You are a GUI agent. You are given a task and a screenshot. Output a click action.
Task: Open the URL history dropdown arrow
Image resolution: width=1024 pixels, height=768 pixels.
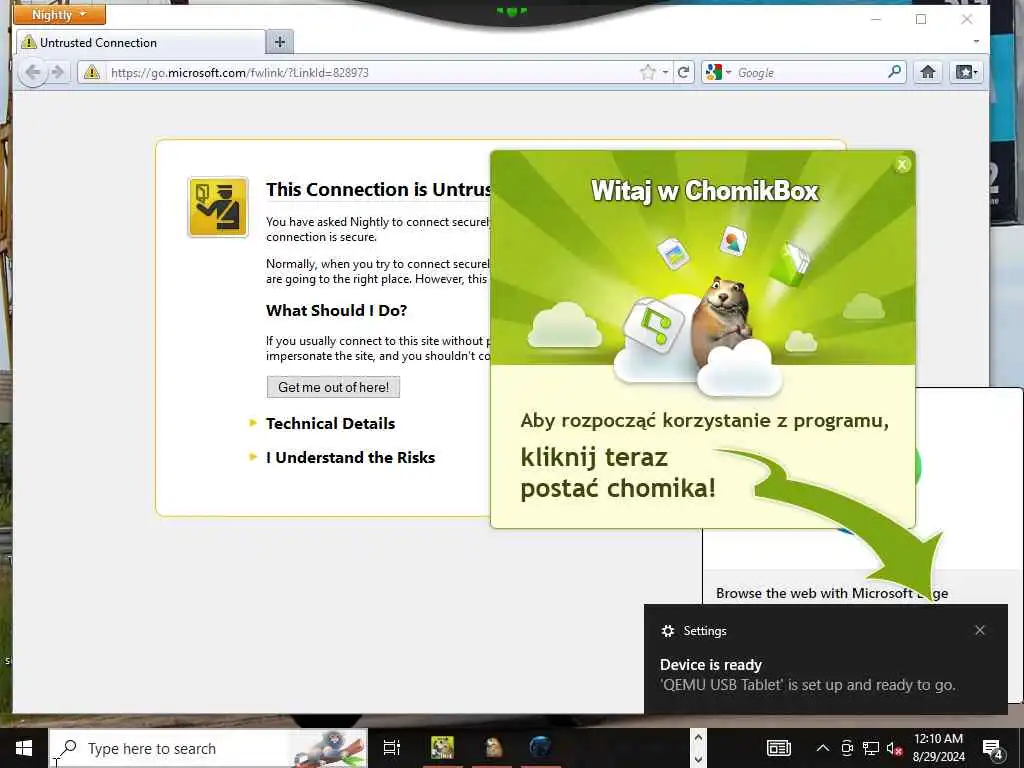tap(665, 72)
